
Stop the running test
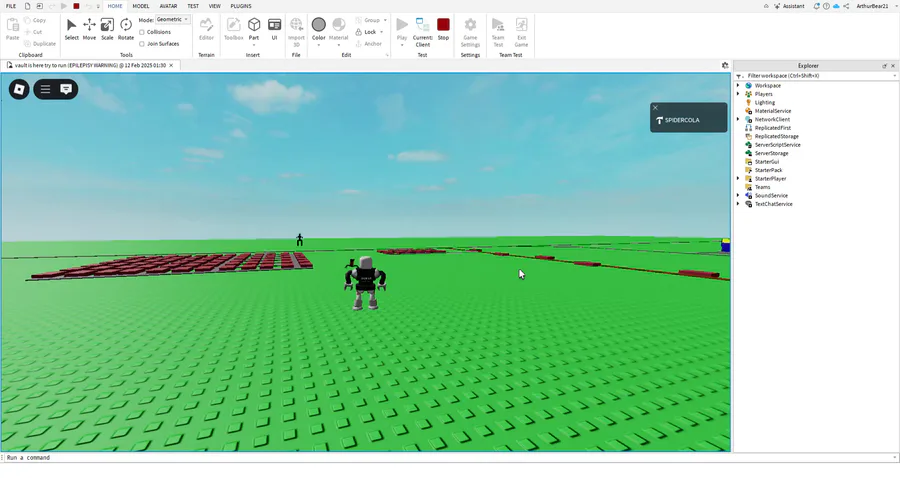(443, 29)
